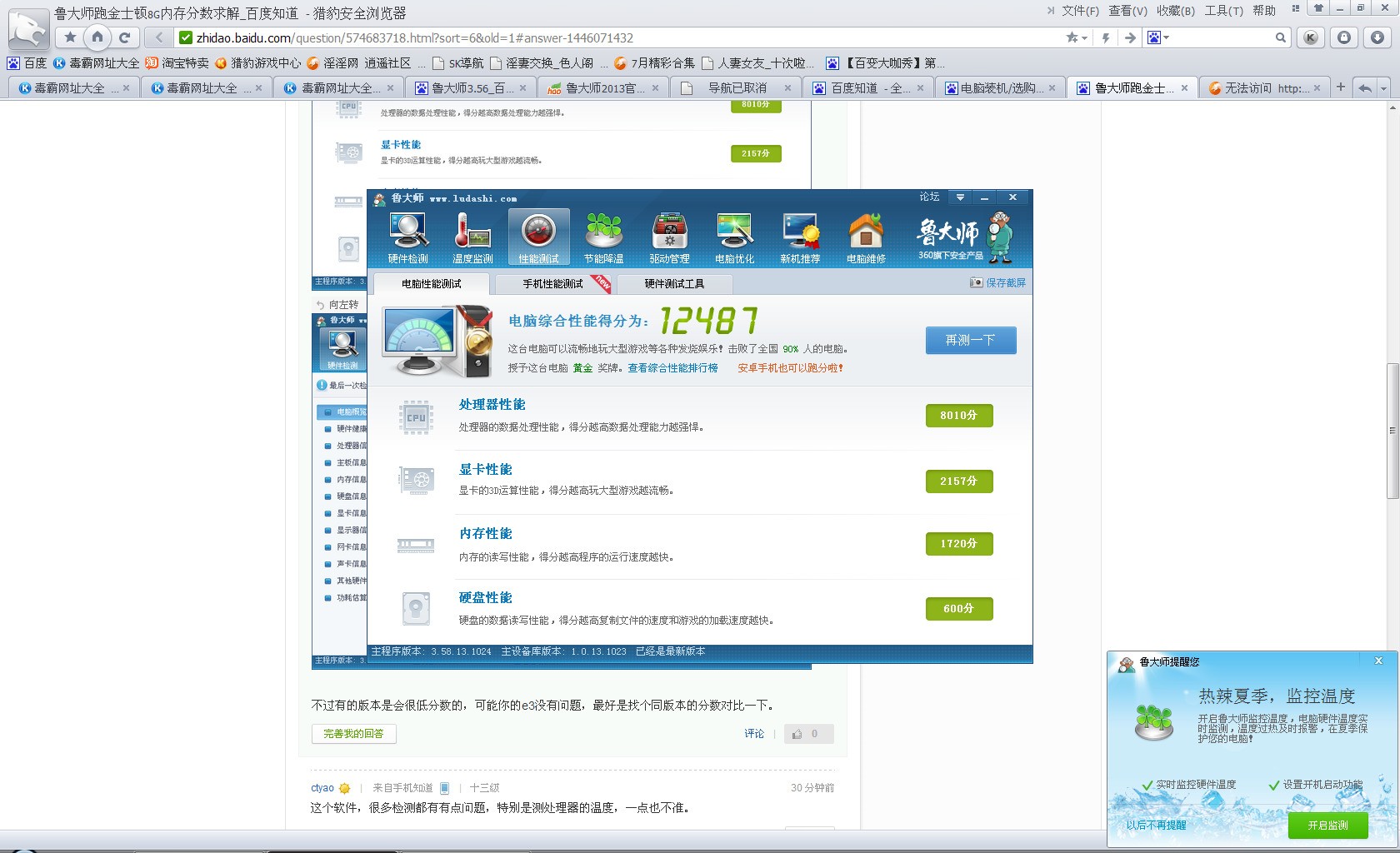Click 8010分 processor score badge

(x=959, y=416)
